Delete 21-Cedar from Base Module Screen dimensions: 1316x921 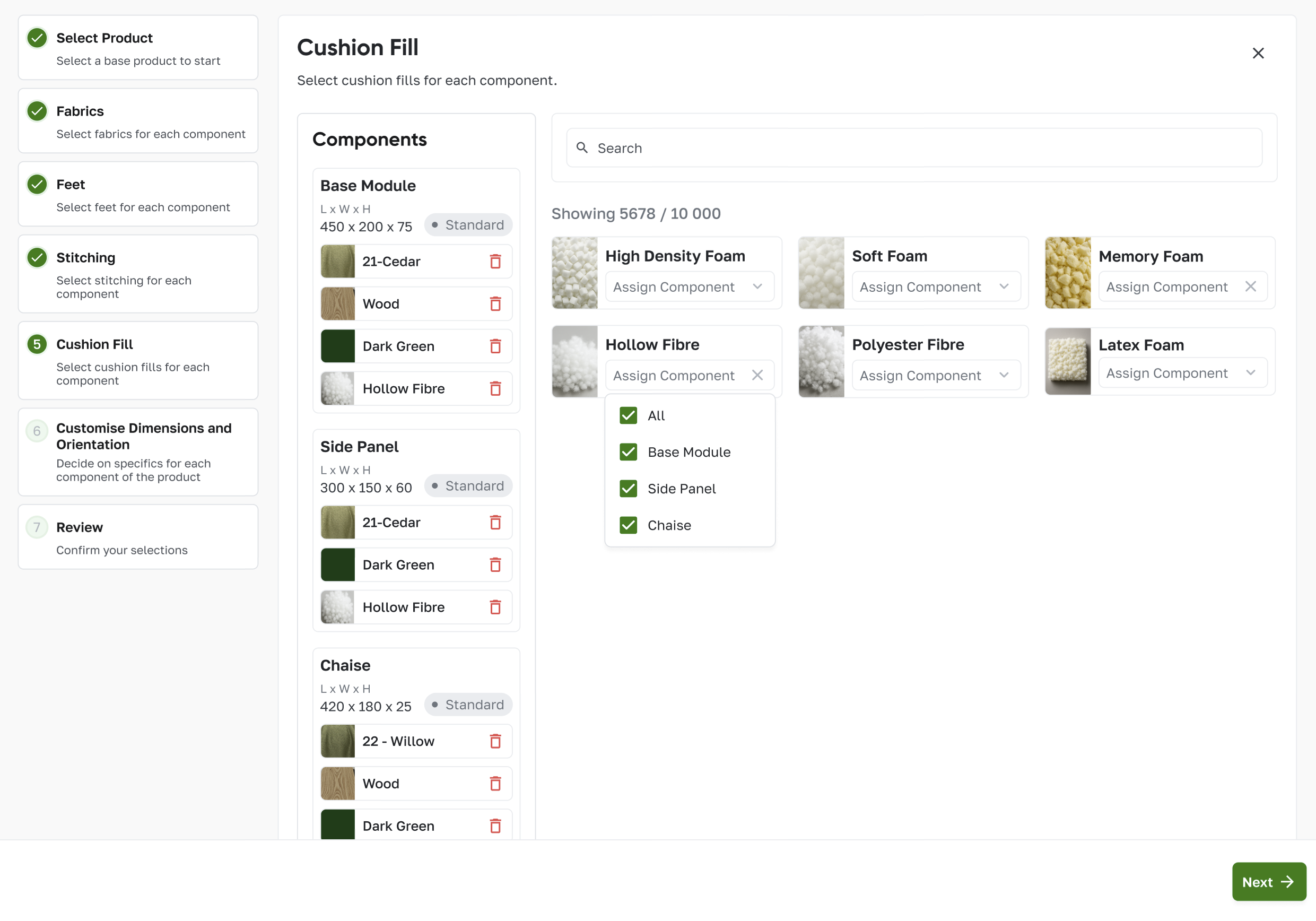[495, 262]
